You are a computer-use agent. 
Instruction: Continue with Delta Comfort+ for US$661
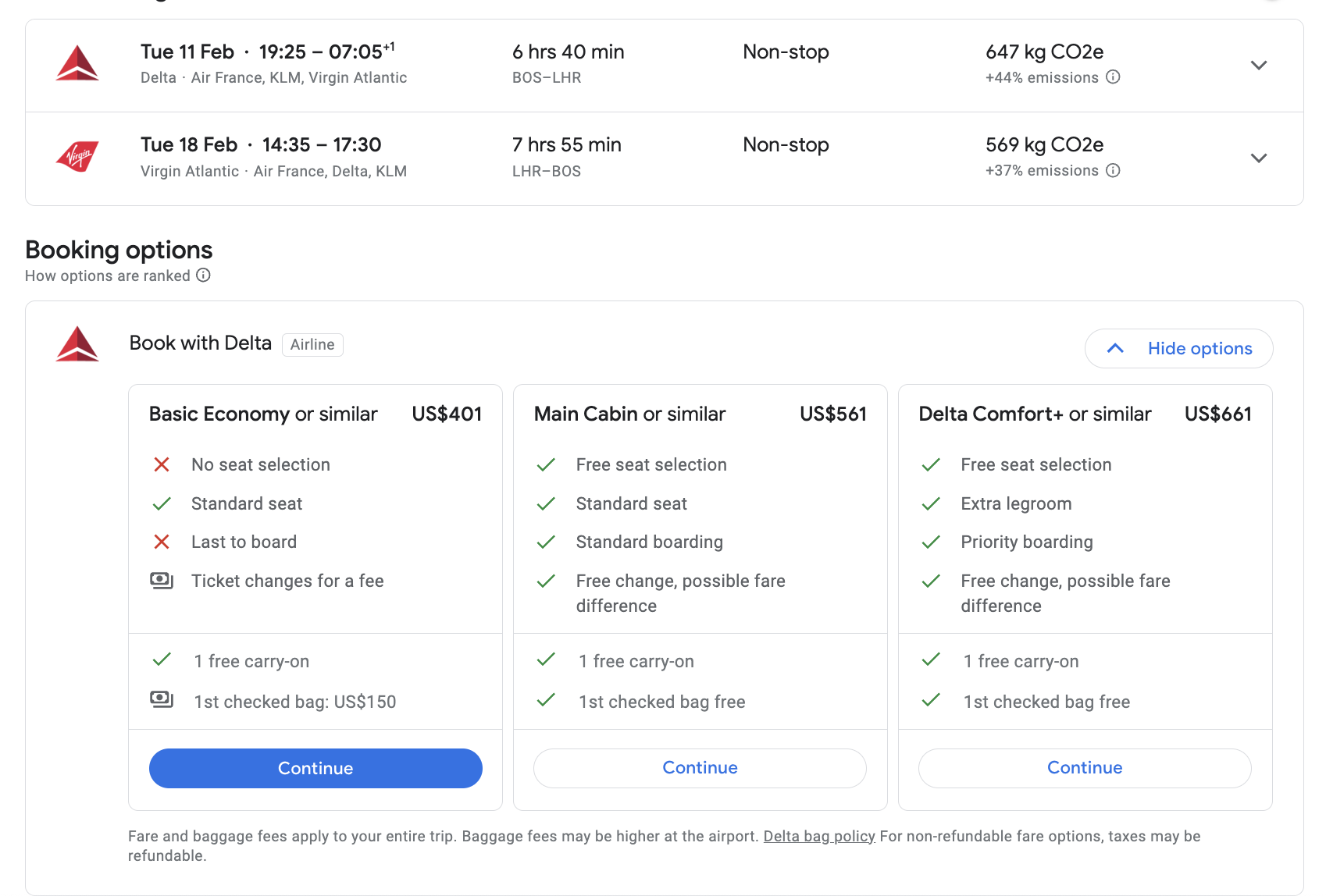pos(1085,768)
